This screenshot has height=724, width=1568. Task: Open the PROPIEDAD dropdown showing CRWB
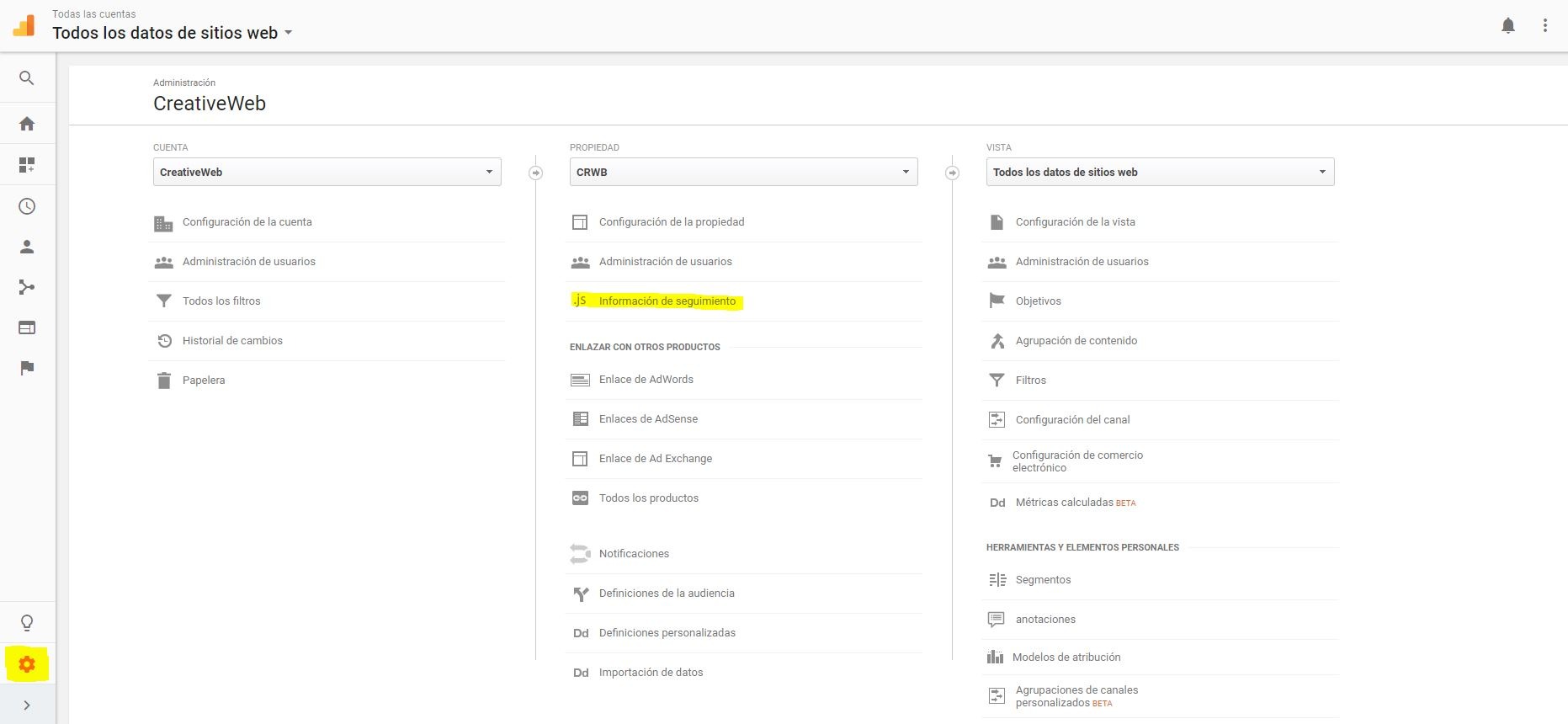click(x=744, y=172)
